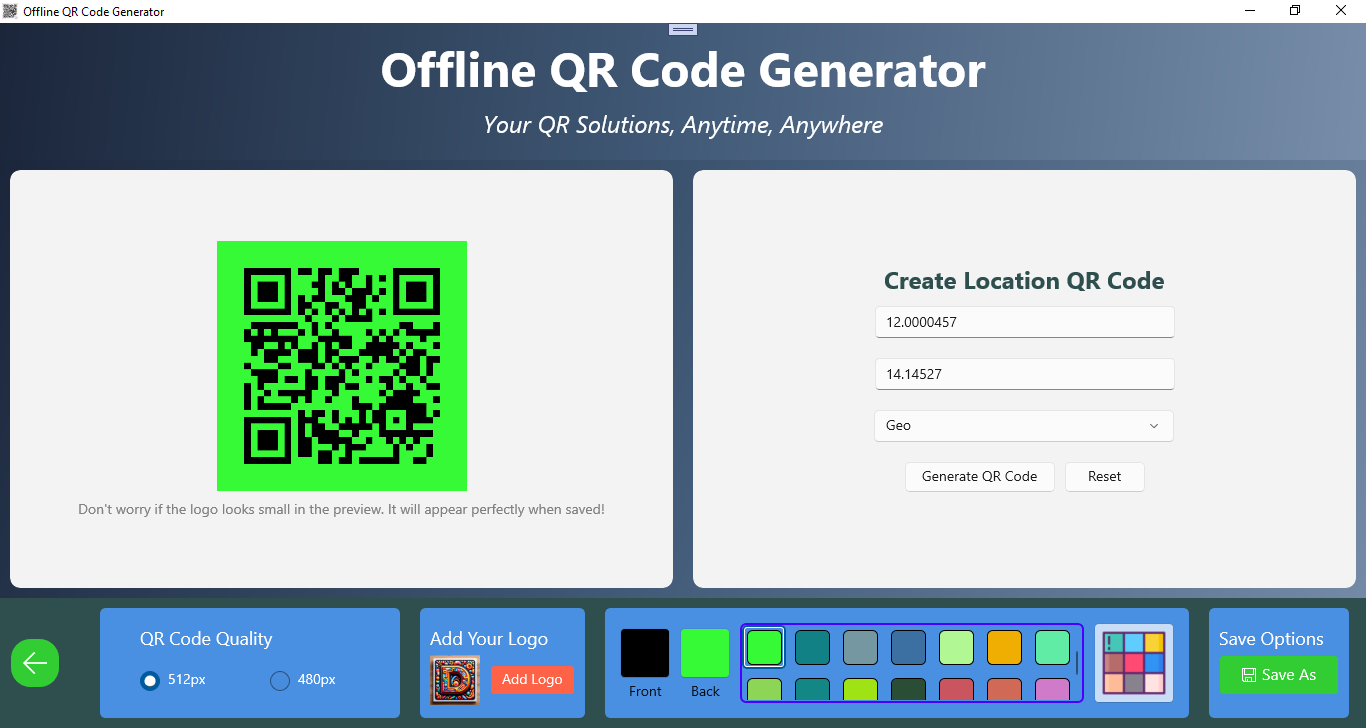Viewport: 1366px width, 728px height.
Task: Save the QR code with Save As
Action: [1278, 675]
